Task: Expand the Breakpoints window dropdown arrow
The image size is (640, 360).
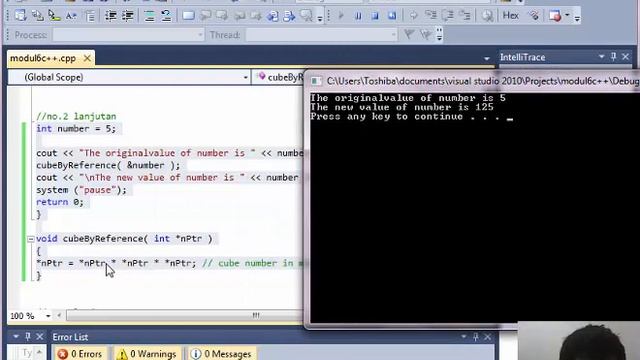Action: pos(567,16)
